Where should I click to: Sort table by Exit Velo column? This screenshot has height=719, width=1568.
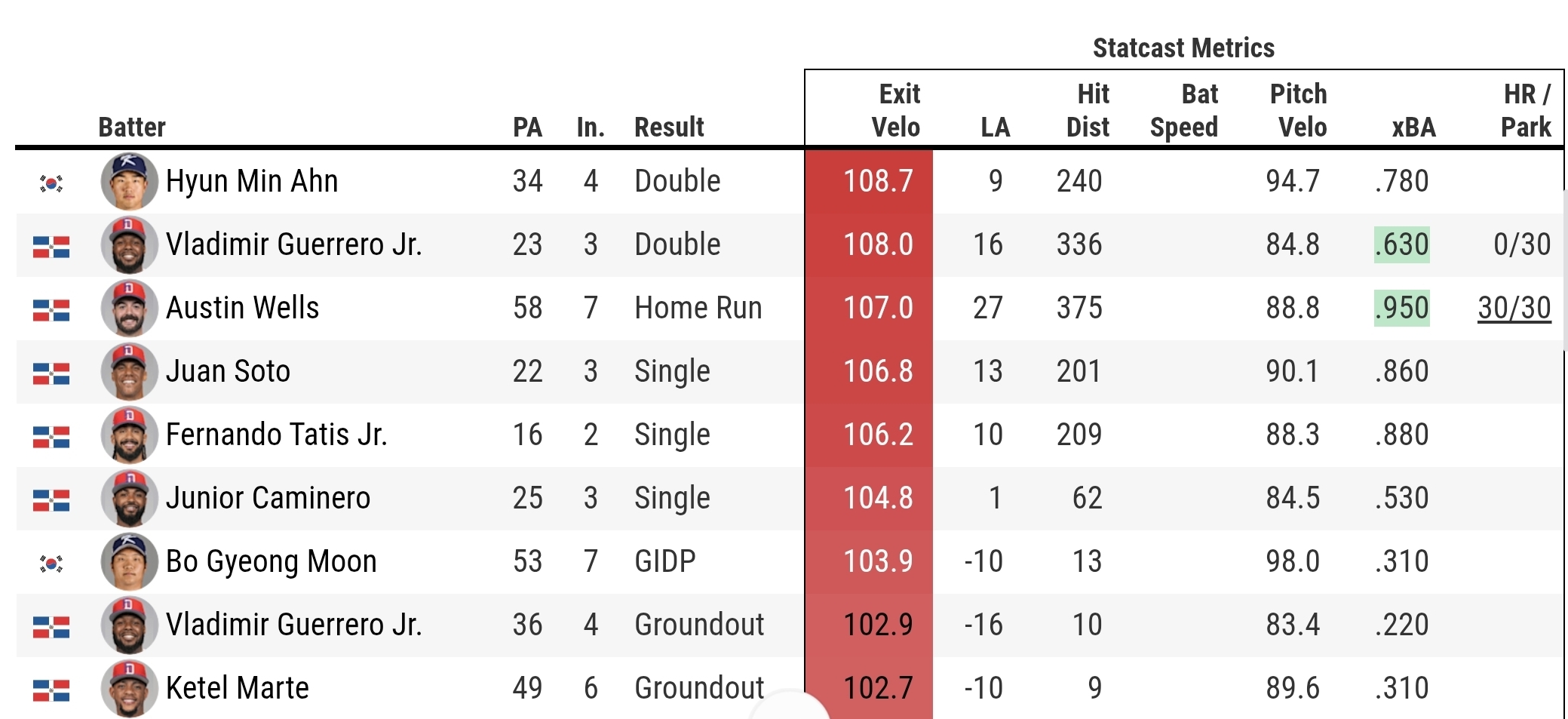[896, 111]
